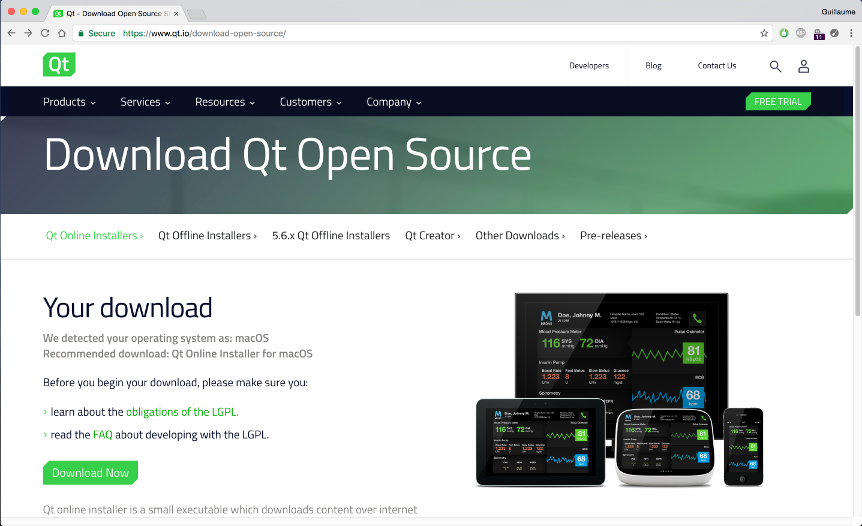Select the Qt Online Installers tab
862x526 pixels.
[95, 235]
